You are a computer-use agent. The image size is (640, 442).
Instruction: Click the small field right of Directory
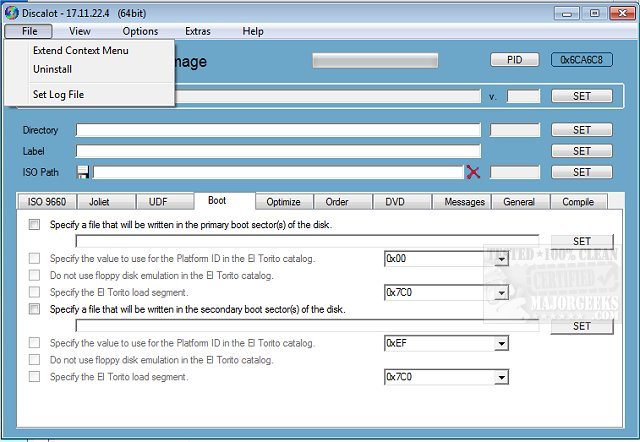(x=515, y=130)
